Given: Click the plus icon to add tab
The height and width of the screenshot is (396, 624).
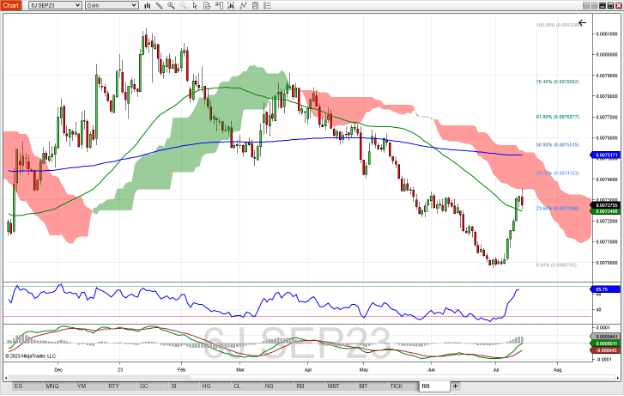Looking at the screenshot, I should tap(455, 386).
